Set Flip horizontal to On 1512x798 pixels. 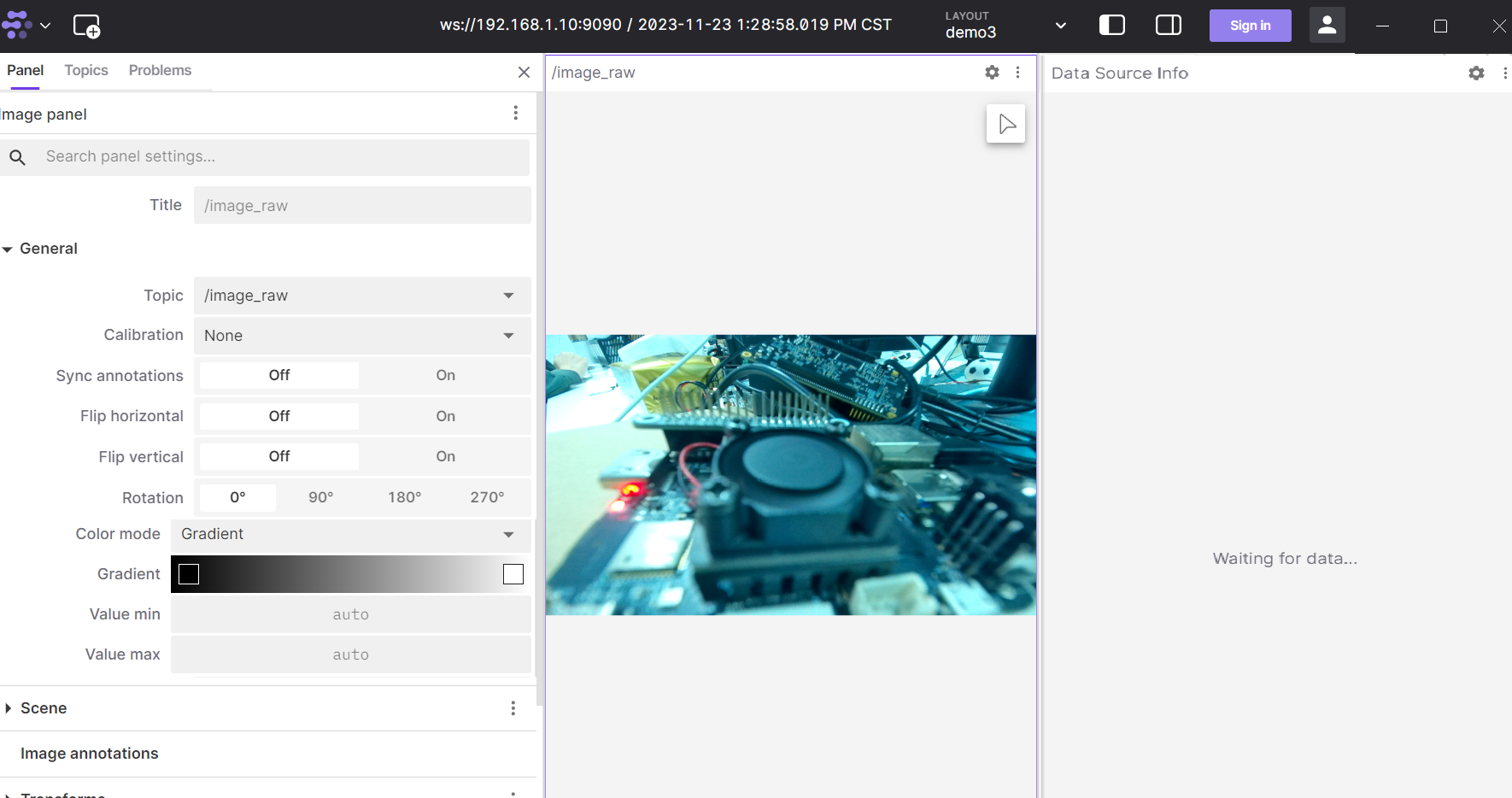tap(445, 416)
